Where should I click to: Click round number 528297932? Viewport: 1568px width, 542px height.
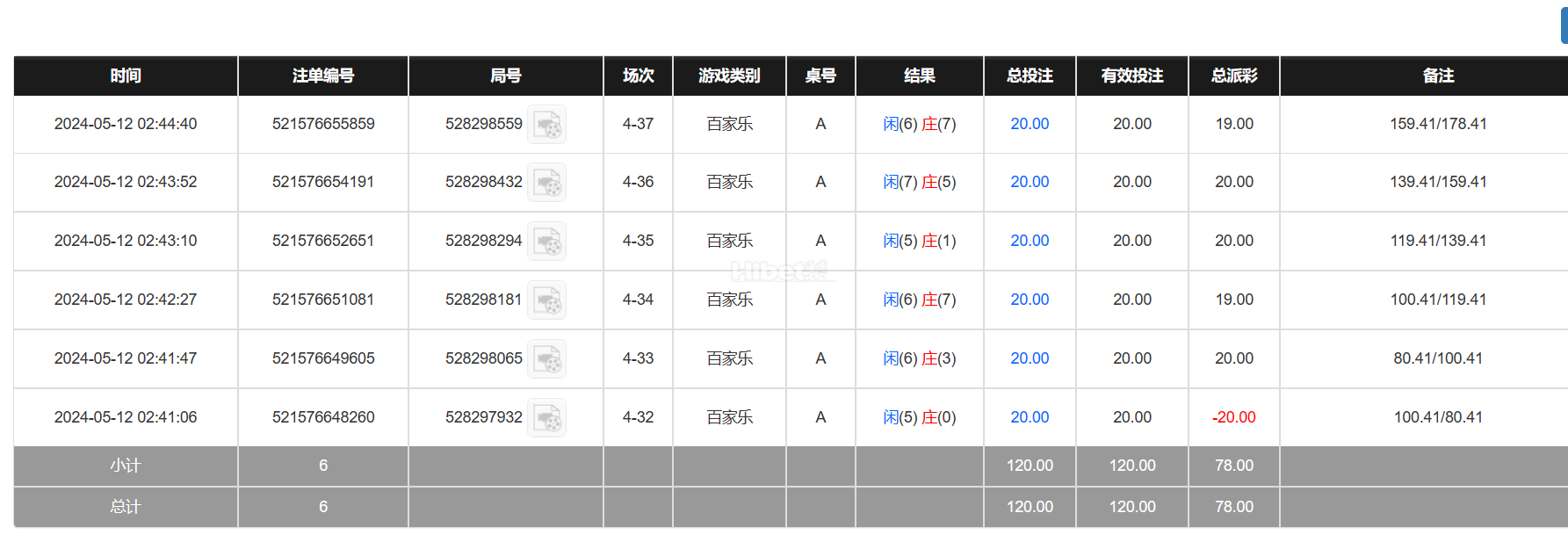tap(483, 417)
